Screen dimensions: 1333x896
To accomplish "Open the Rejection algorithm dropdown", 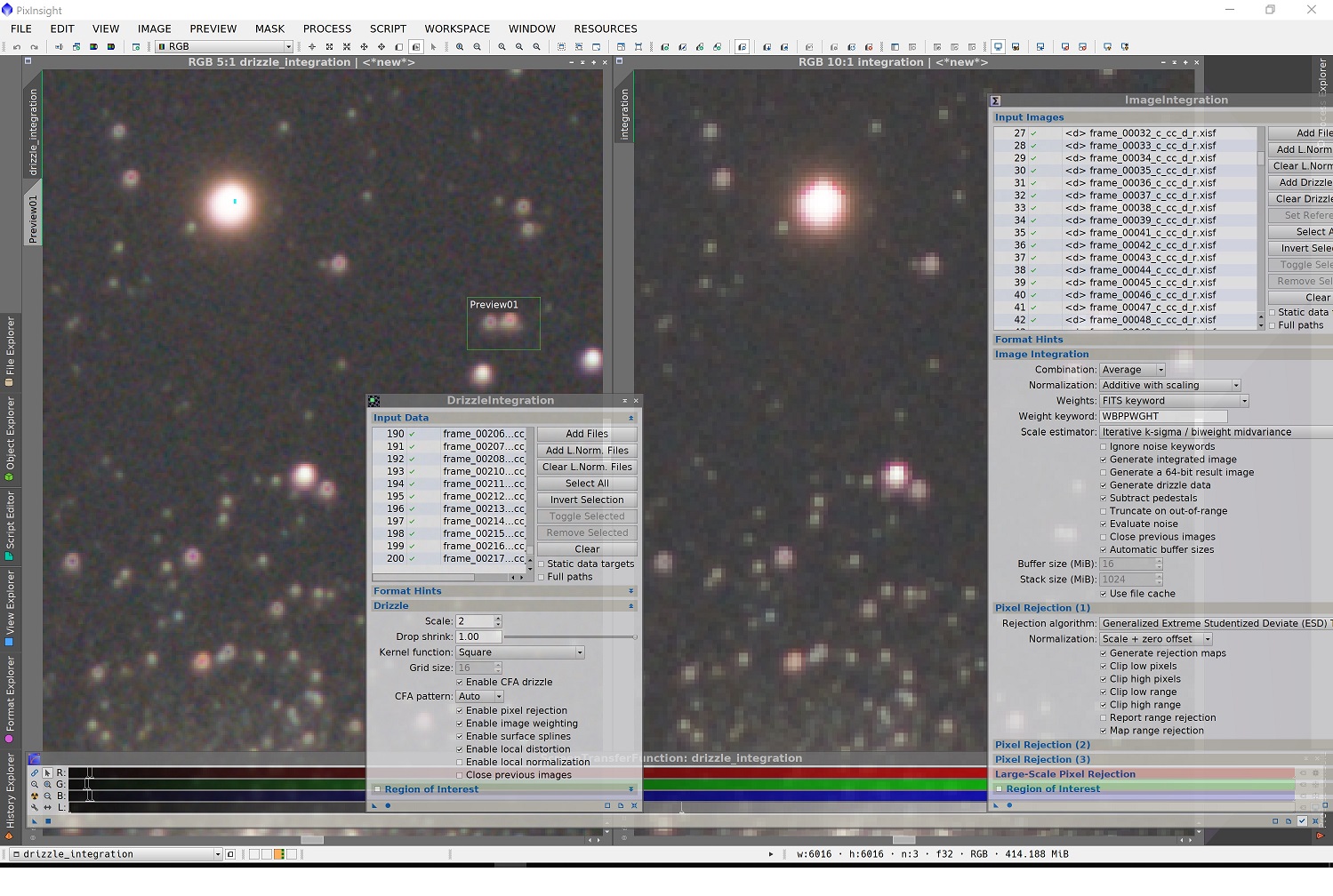I will (1216, 624).
